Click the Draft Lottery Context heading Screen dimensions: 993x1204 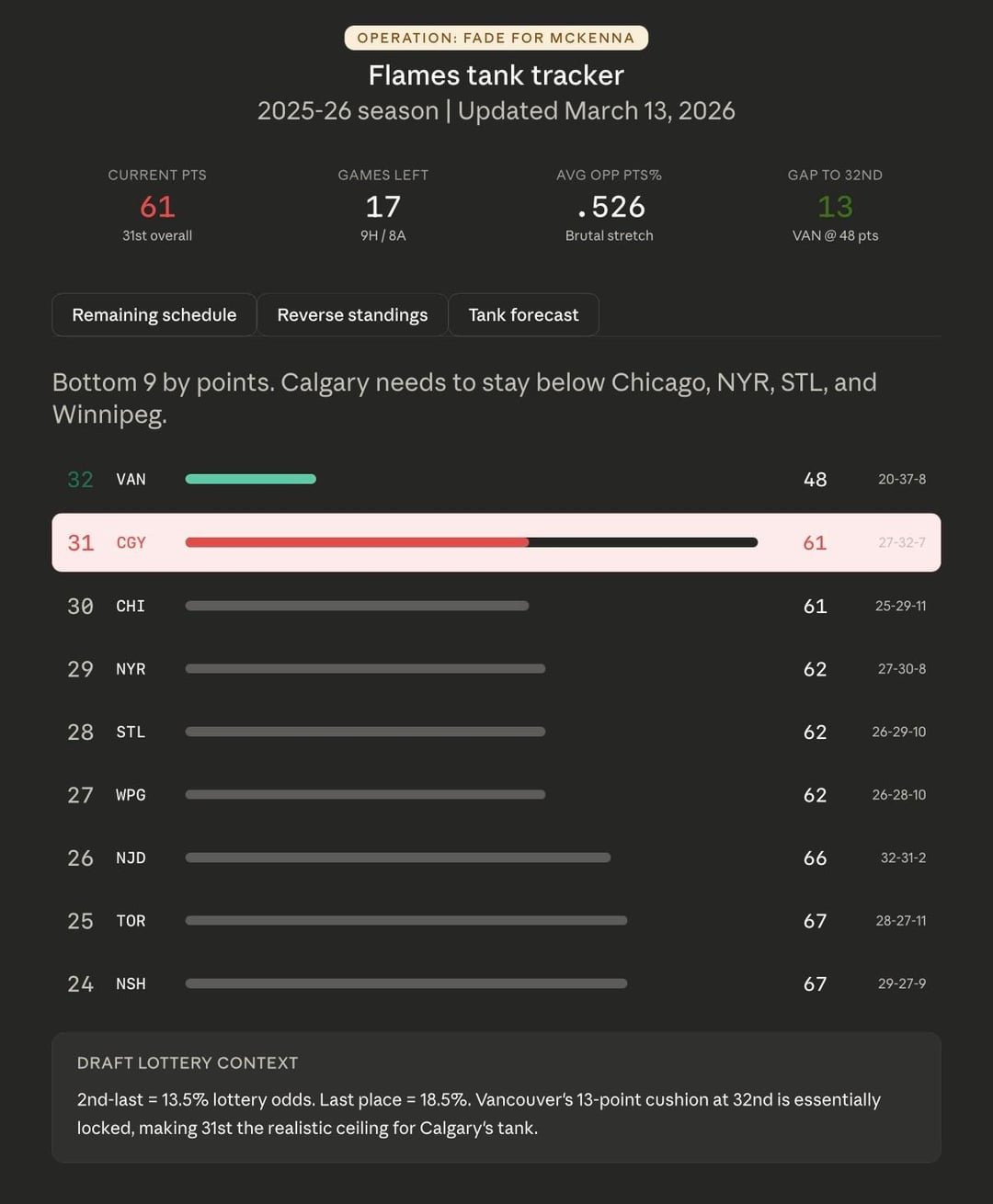pyautogui.click(x=188, y=1062)
